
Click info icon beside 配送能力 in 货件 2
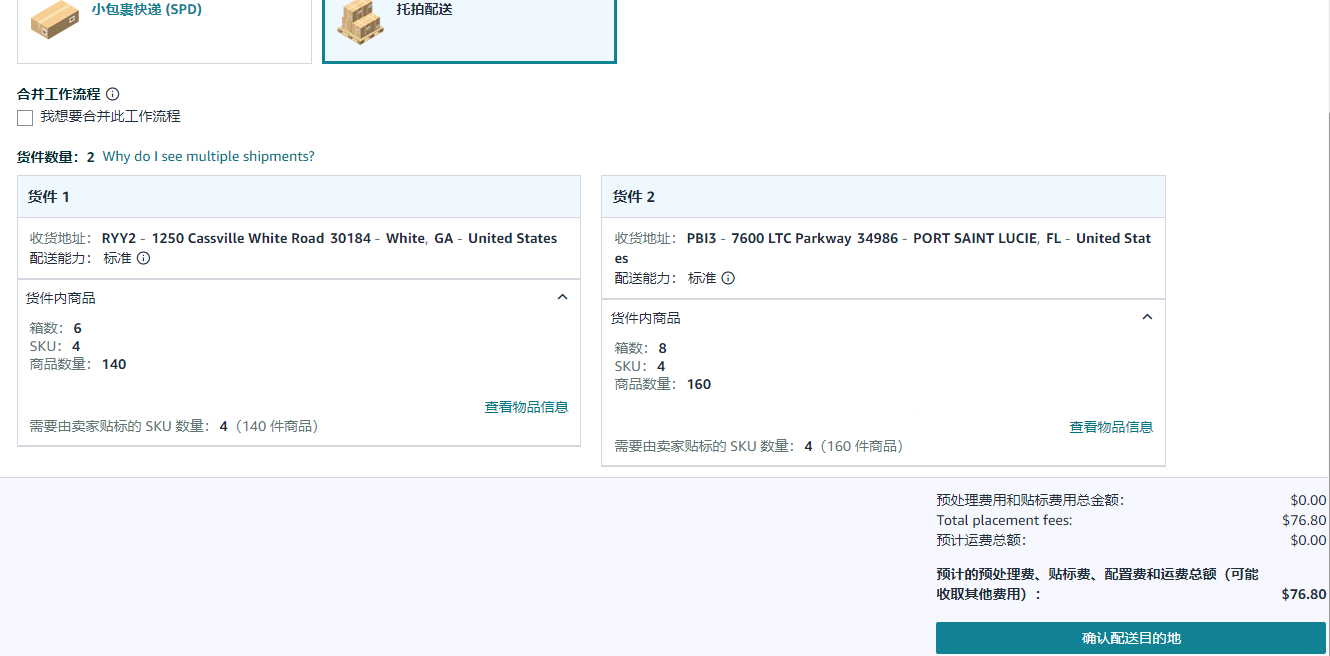coord(728,278)
